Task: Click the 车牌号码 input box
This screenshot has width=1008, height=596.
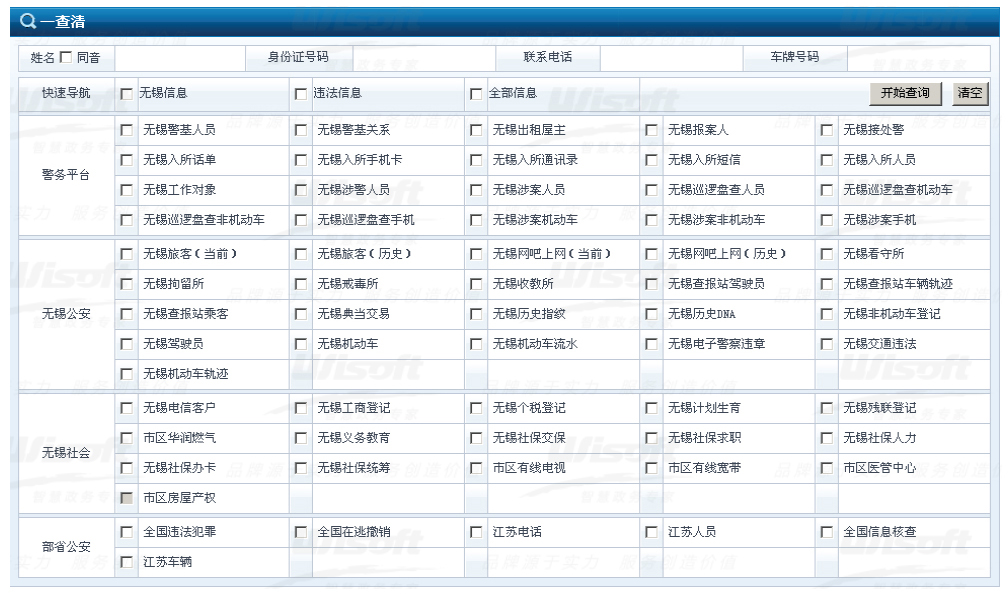Action: pos(908,57)
